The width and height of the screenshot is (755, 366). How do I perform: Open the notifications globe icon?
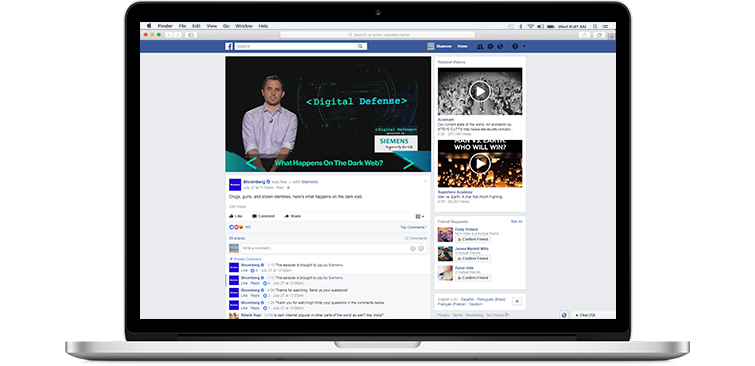(x=500, y=46)
